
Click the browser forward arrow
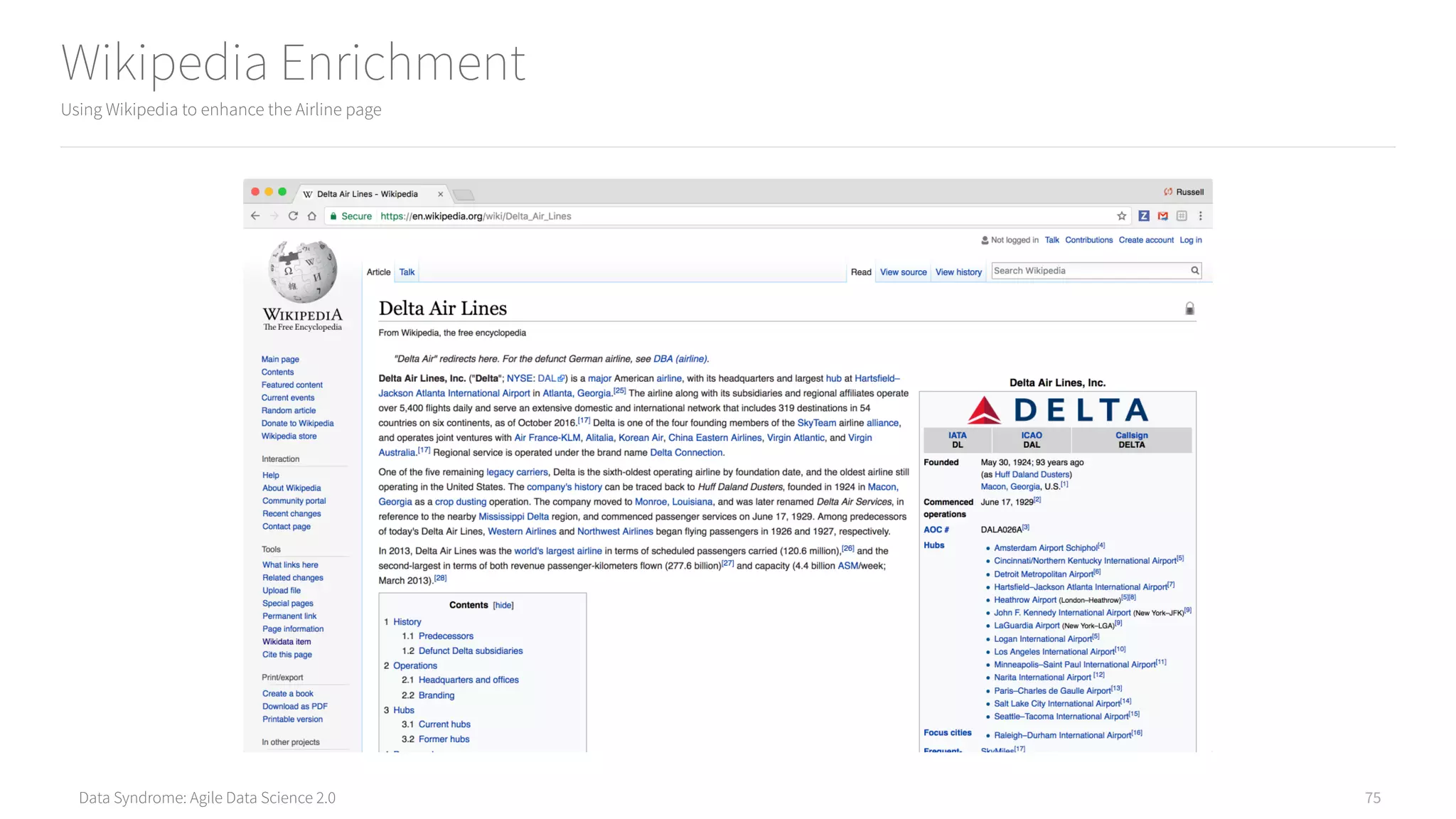pos(274,216)
